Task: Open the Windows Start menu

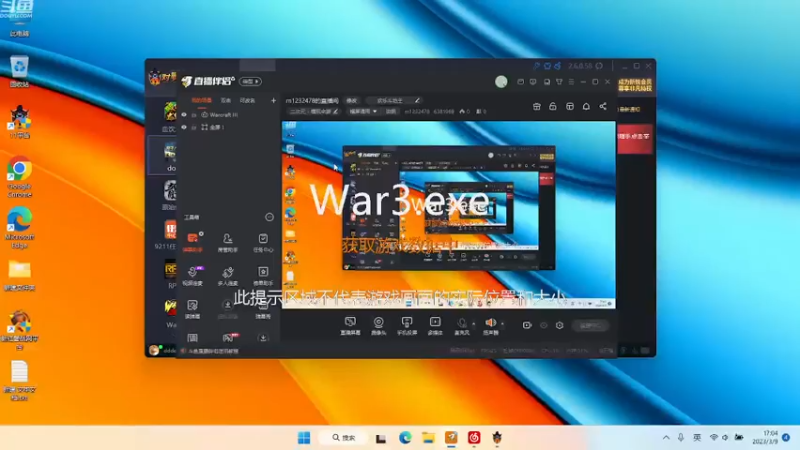Action: pos(304,438)
